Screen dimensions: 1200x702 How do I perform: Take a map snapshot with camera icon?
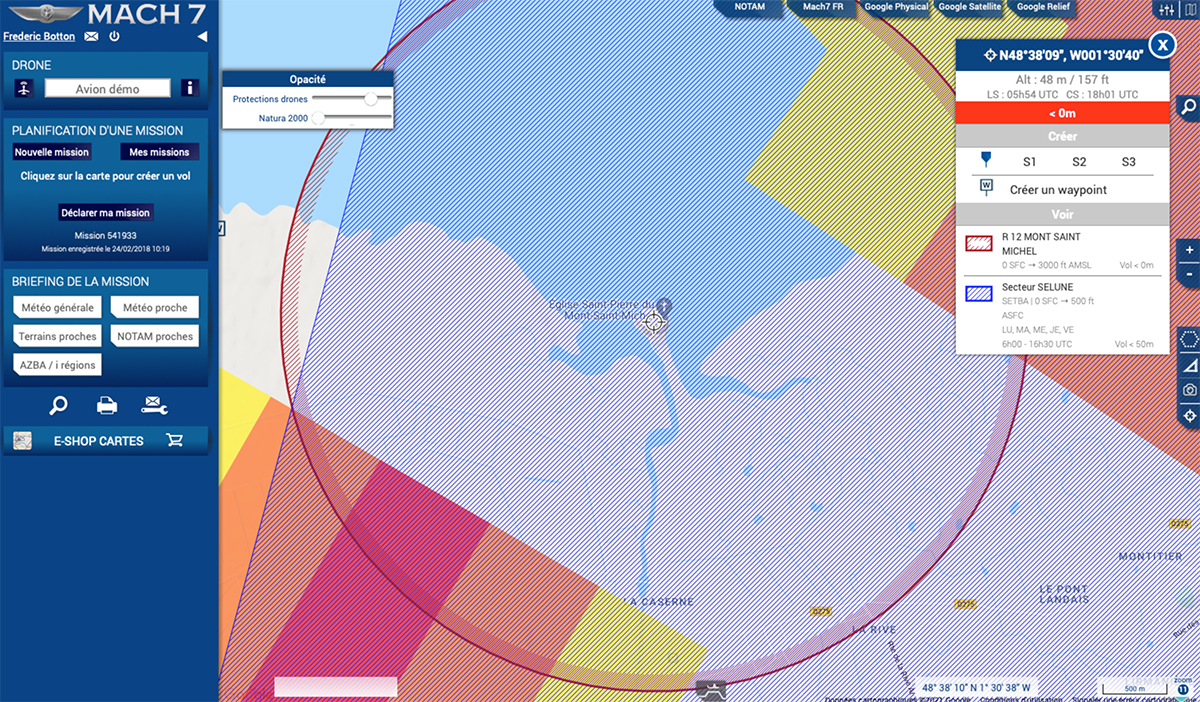[1189, 390]
